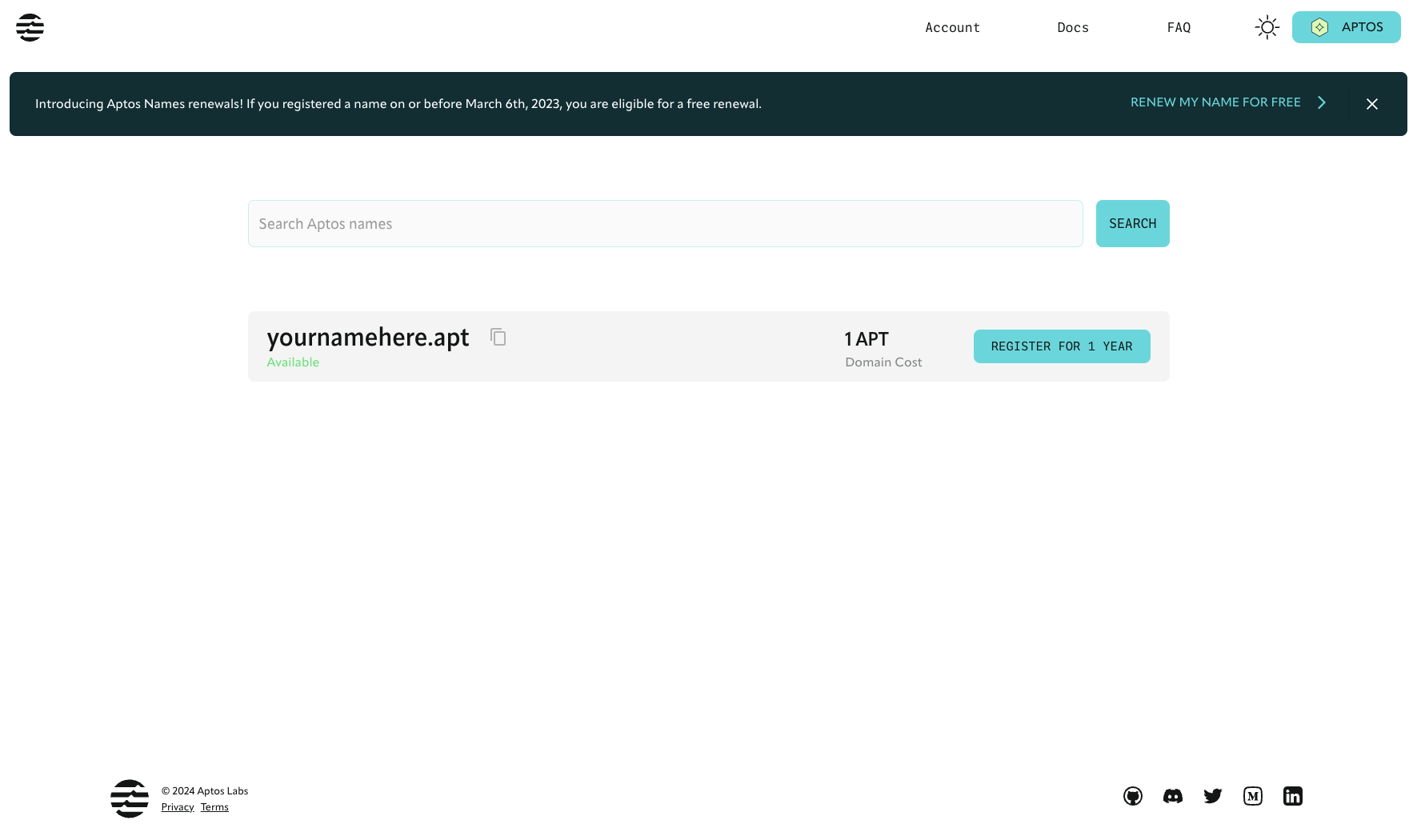1417x840 pixels.
Task: Click the Aptos logo in the header
Action: [x=30, y=27]
